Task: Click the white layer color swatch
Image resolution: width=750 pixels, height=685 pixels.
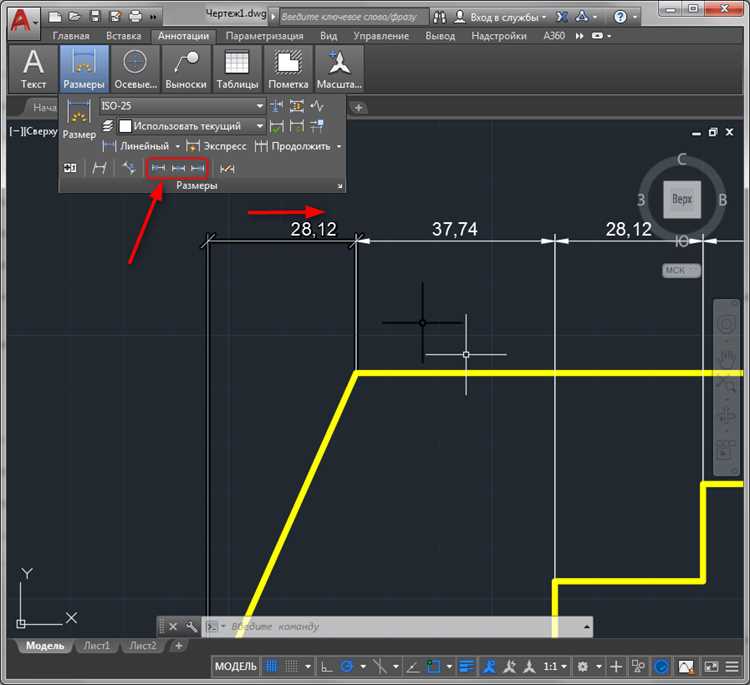Action: tap(125, 126)
